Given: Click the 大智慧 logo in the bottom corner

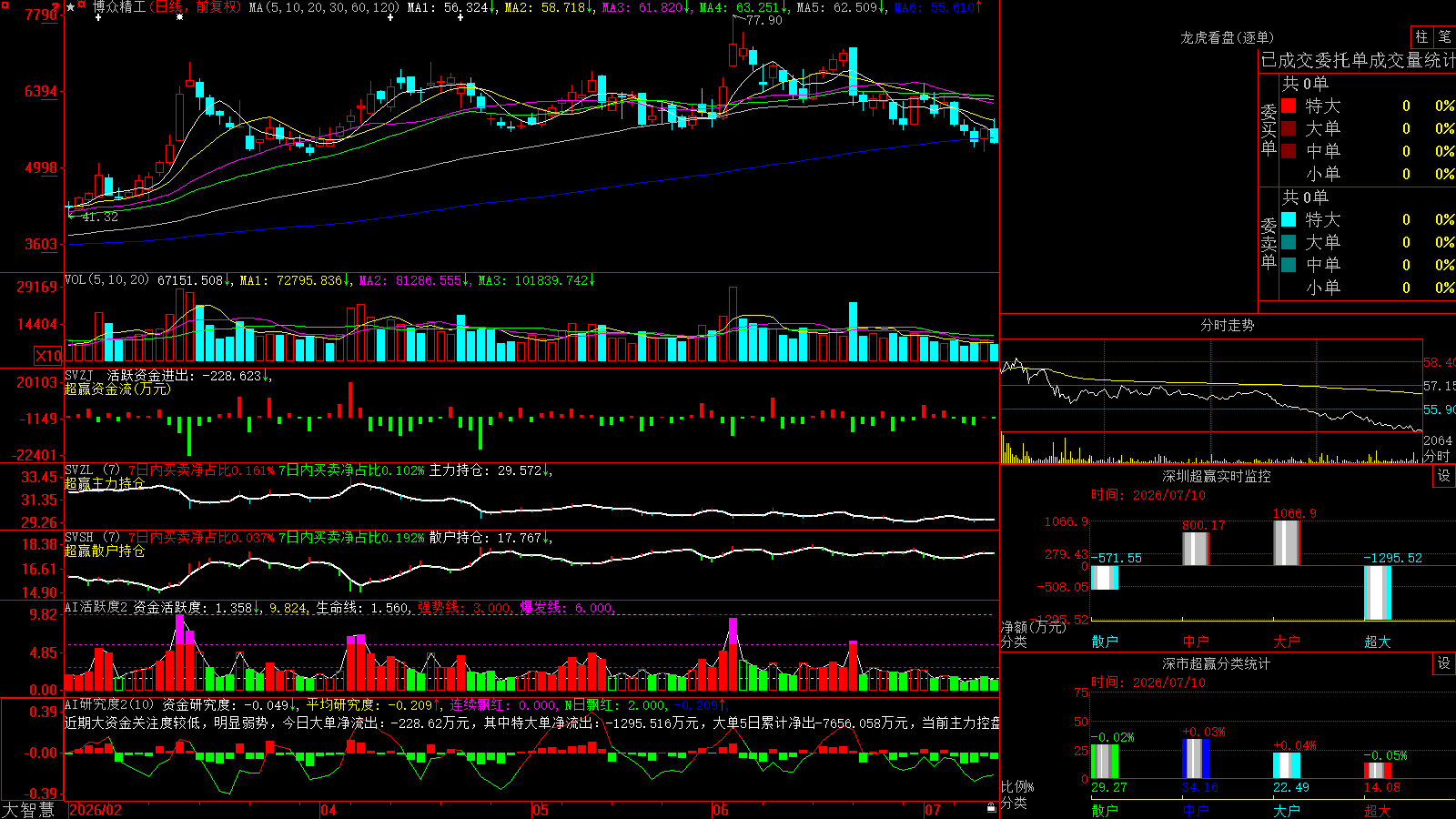Looking at the screenshot, I should tap(28, 809).
